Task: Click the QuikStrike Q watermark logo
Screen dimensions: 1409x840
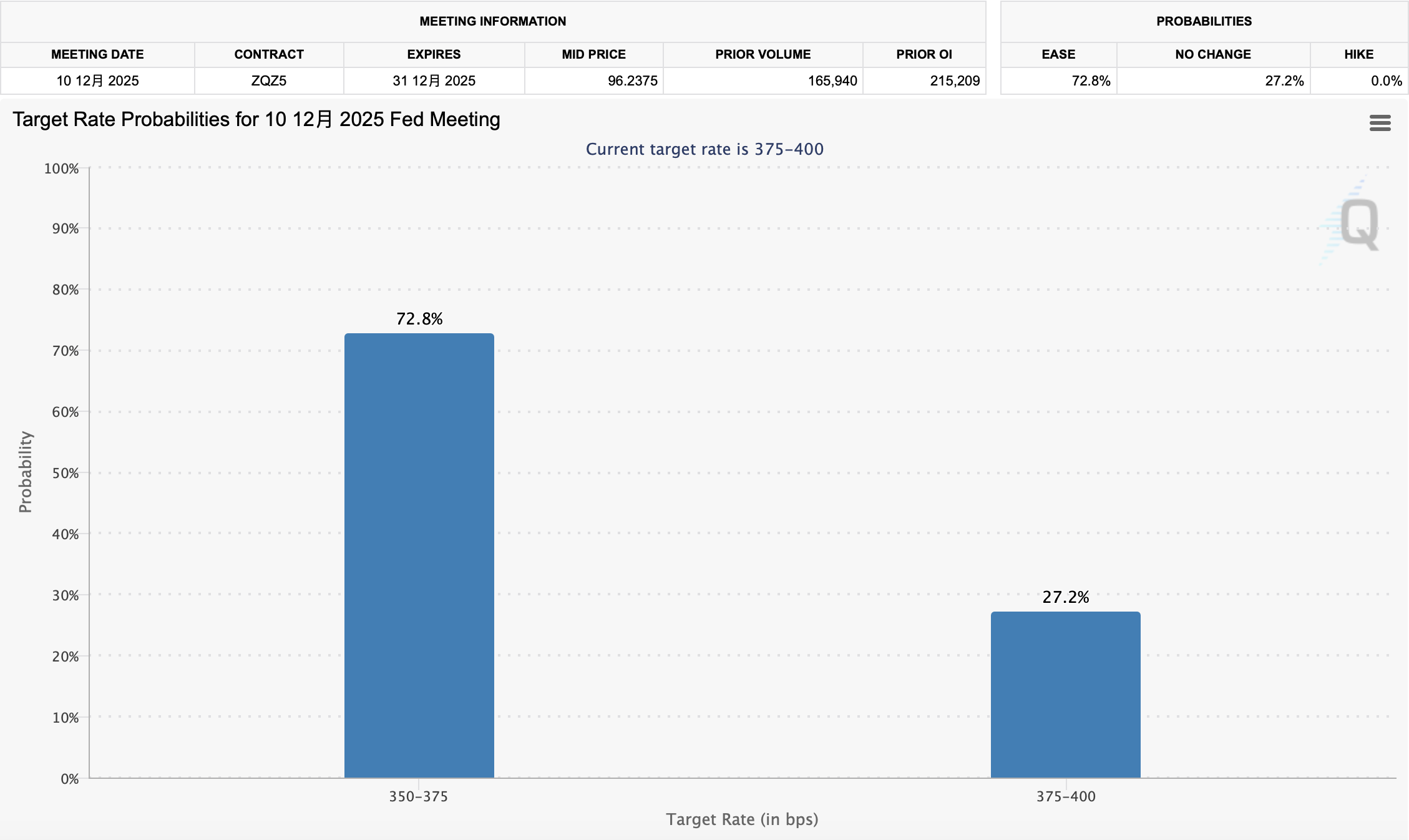Action: point(1358,223)
